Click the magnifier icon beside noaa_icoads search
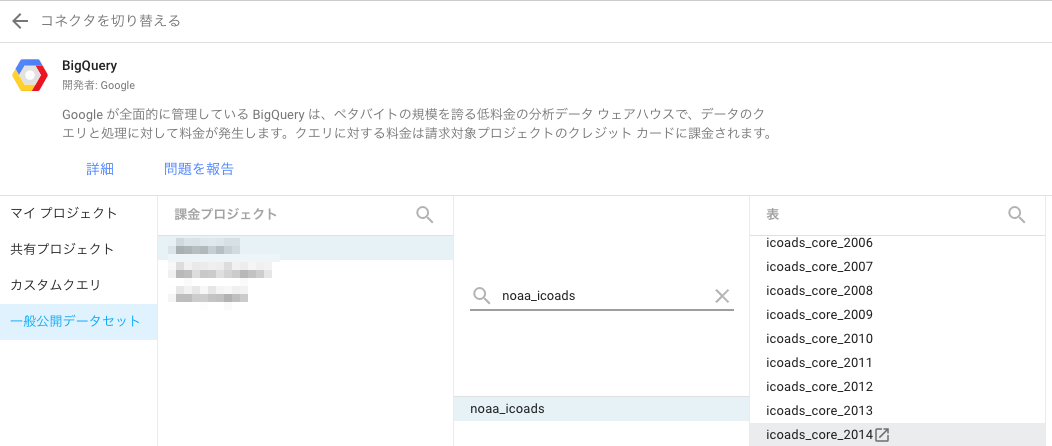 pos(481,296)
